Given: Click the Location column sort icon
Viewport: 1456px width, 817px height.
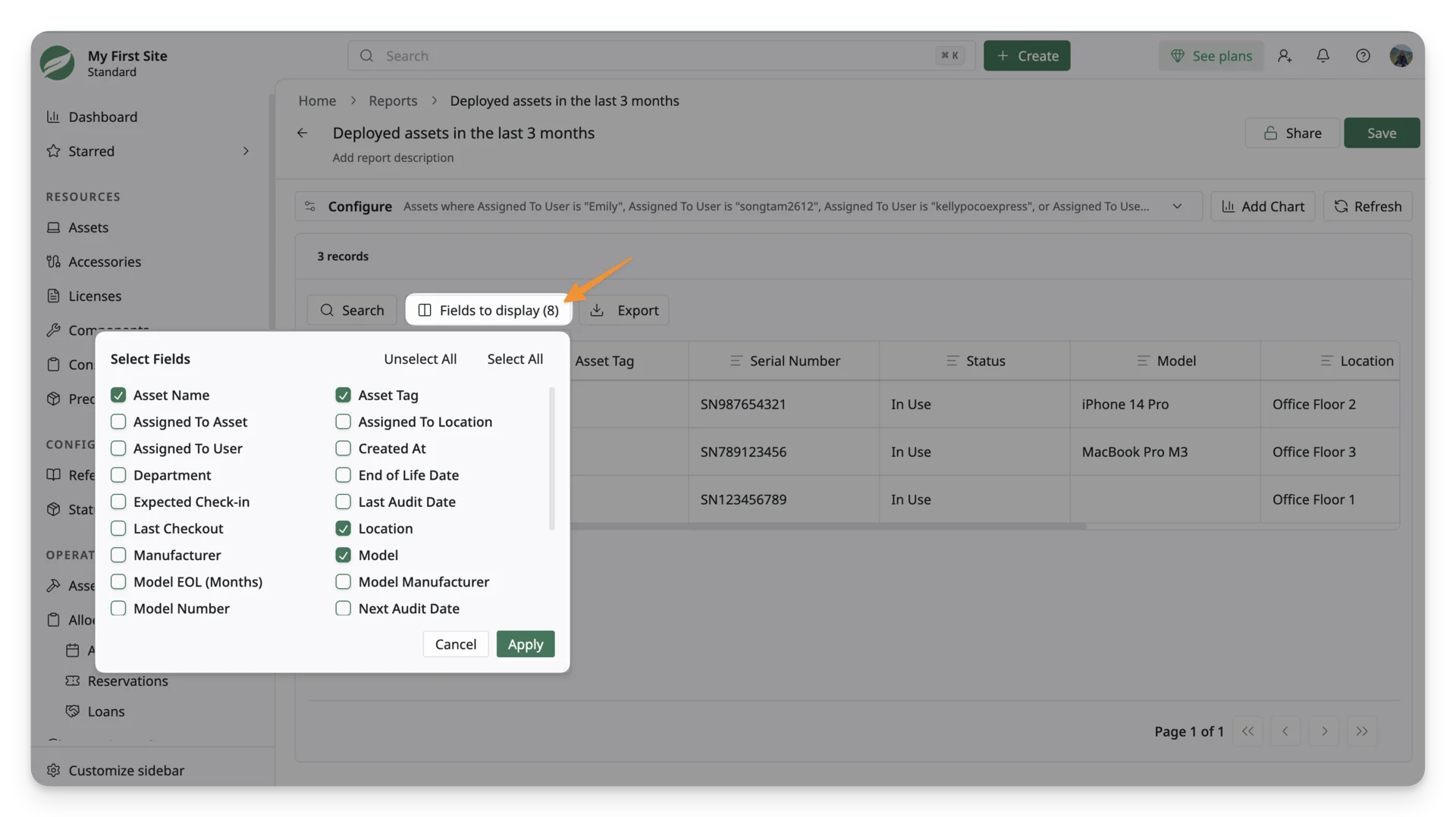Looking at the screenshot, I should pos(1326,361).
